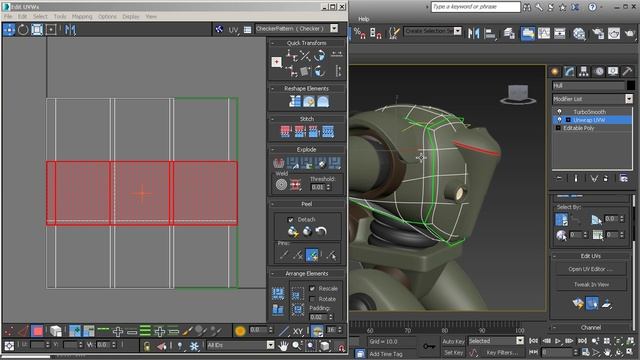
Task: Click the Straighten Selection icon under Reshape Elements
Action: click(295, 101)
